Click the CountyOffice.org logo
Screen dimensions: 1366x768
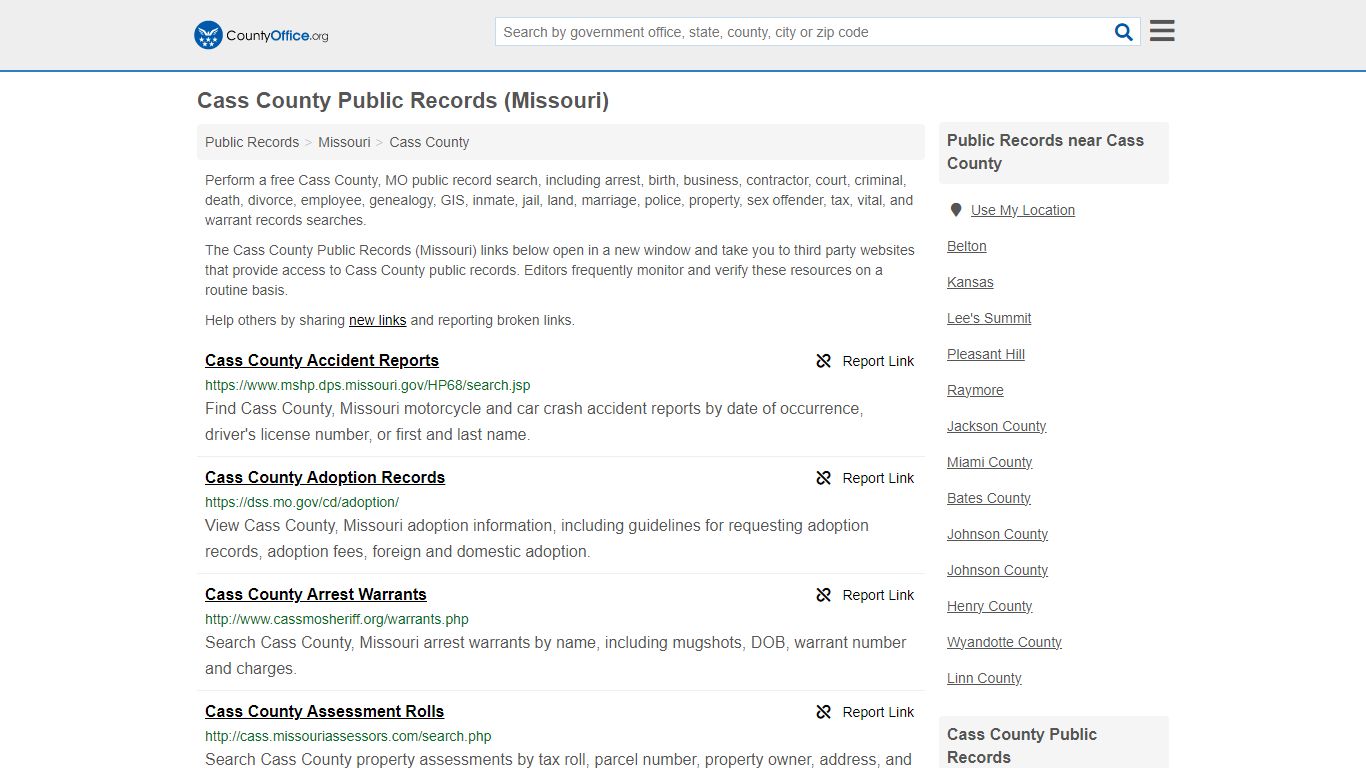(x=261, y=35)
